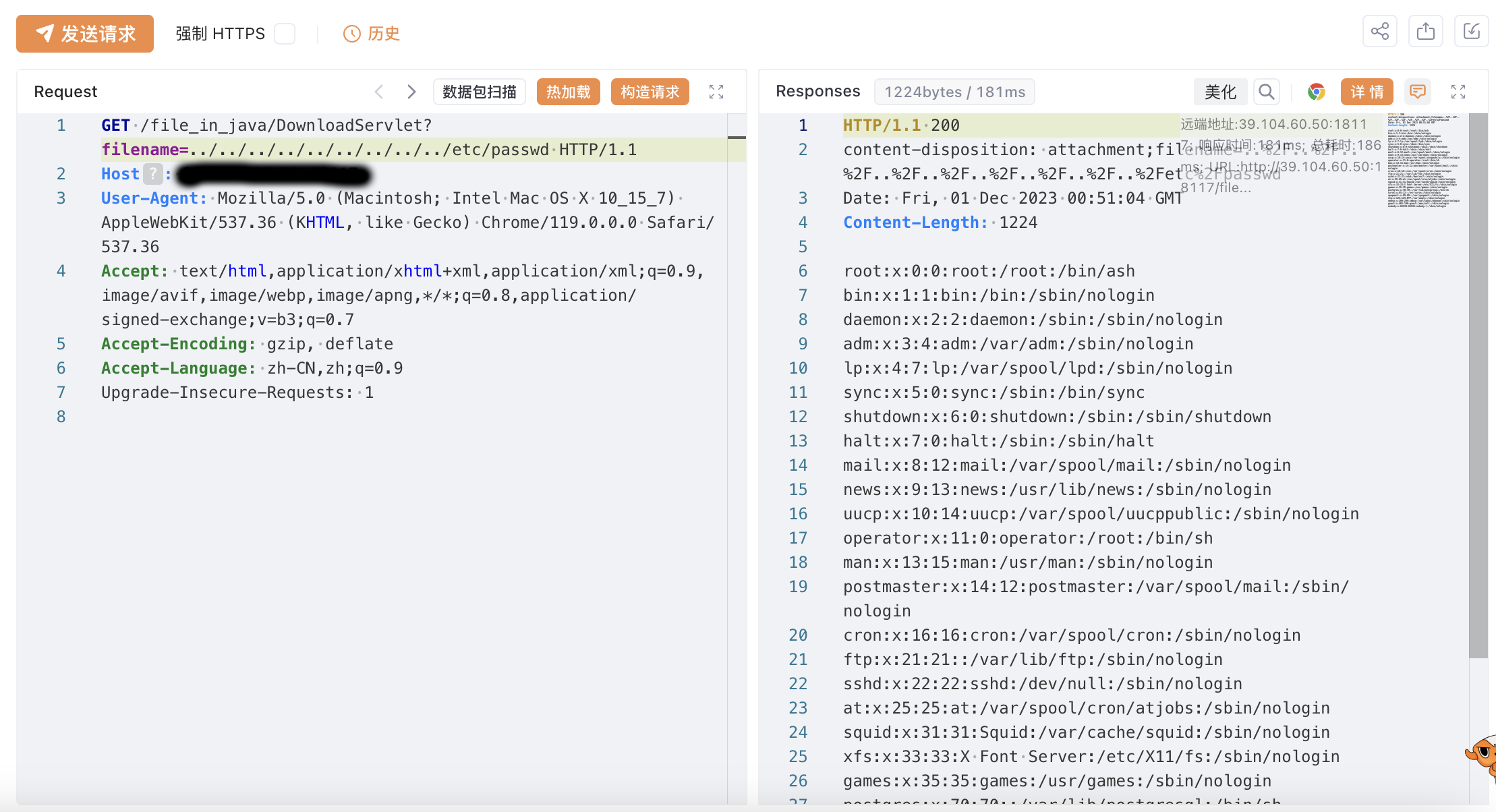Open the 详情 details button
This screenshot has width=1496, height=812.
click(x=1366, y=92)
